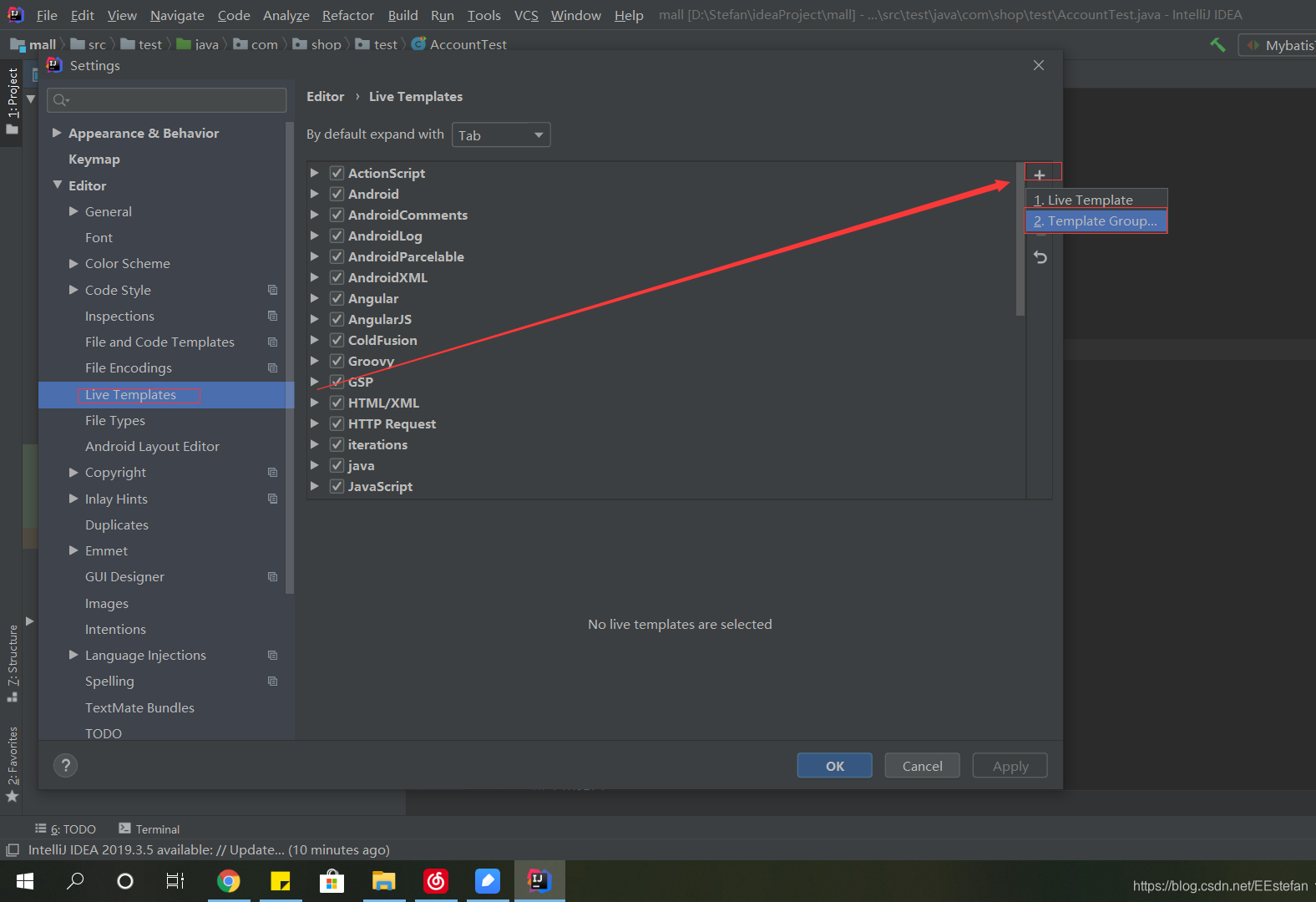This screenshot has width=1316, height=902.
Task: Open Chrome from the taskbar
Action: [x=228, y=881]
